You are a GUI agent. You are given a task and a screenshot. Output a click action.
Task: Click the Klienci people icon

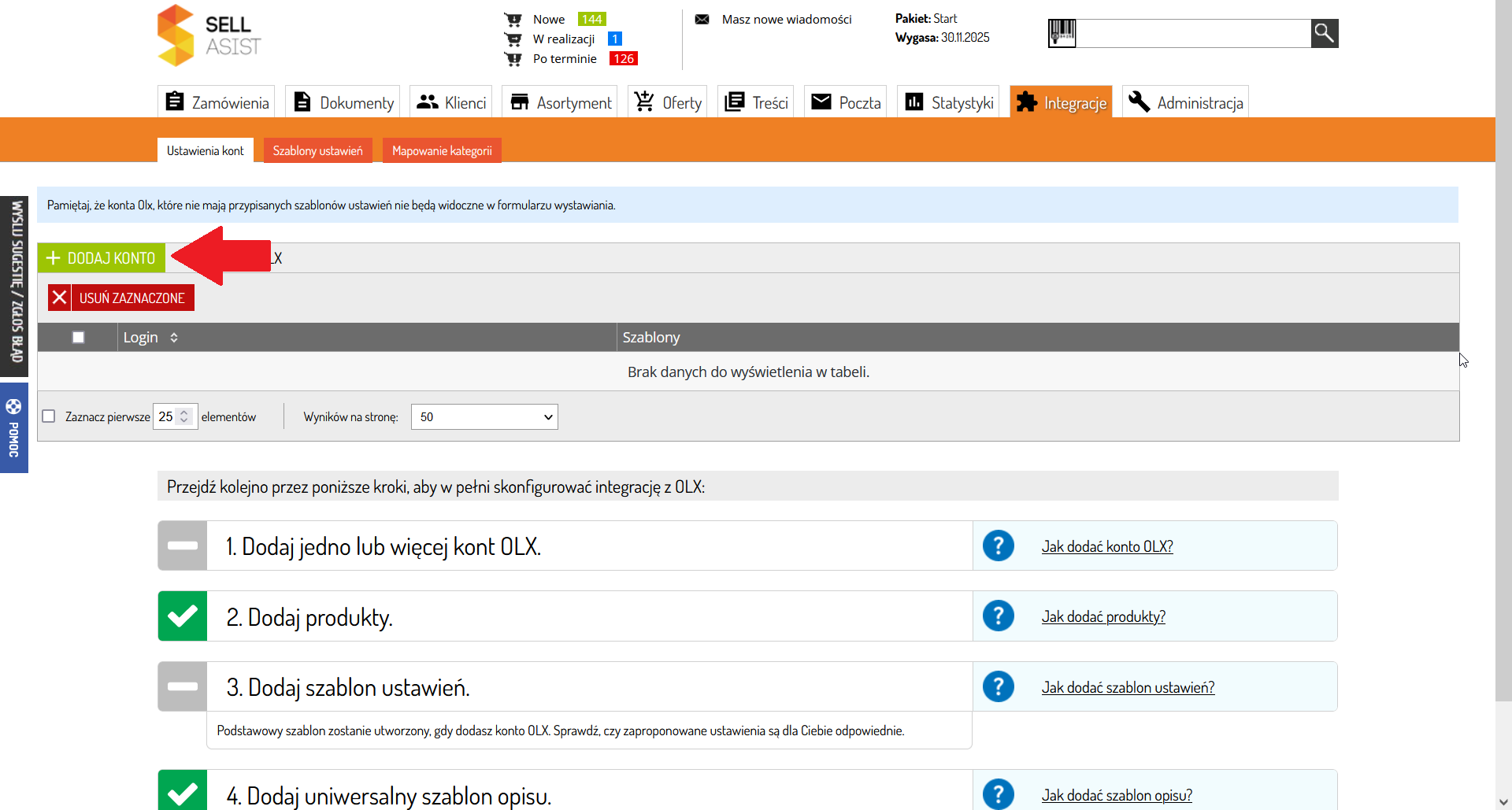pos(428,102)
